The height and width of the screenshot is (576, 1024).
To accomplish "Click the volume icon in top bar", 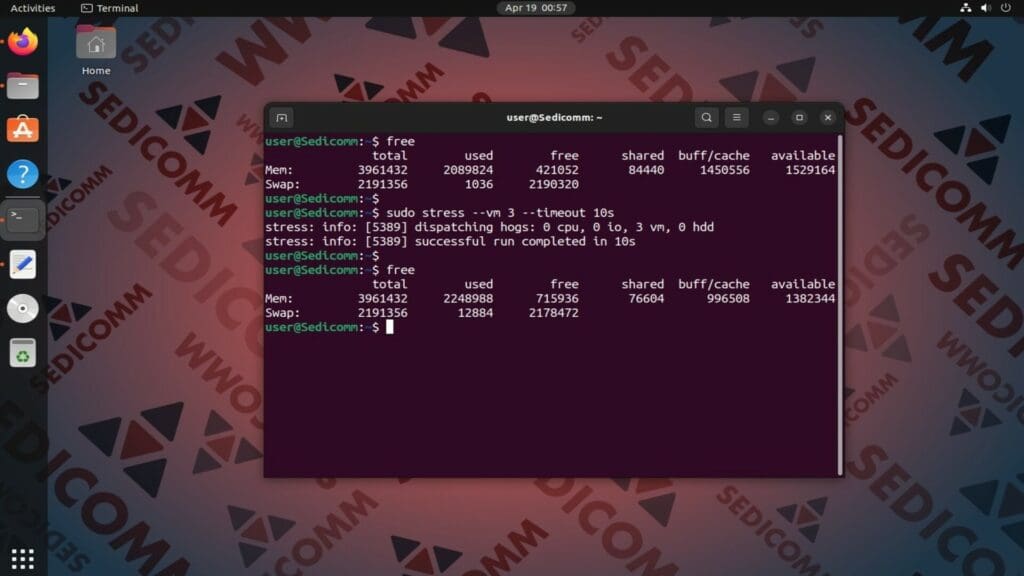I will (985, 8).
